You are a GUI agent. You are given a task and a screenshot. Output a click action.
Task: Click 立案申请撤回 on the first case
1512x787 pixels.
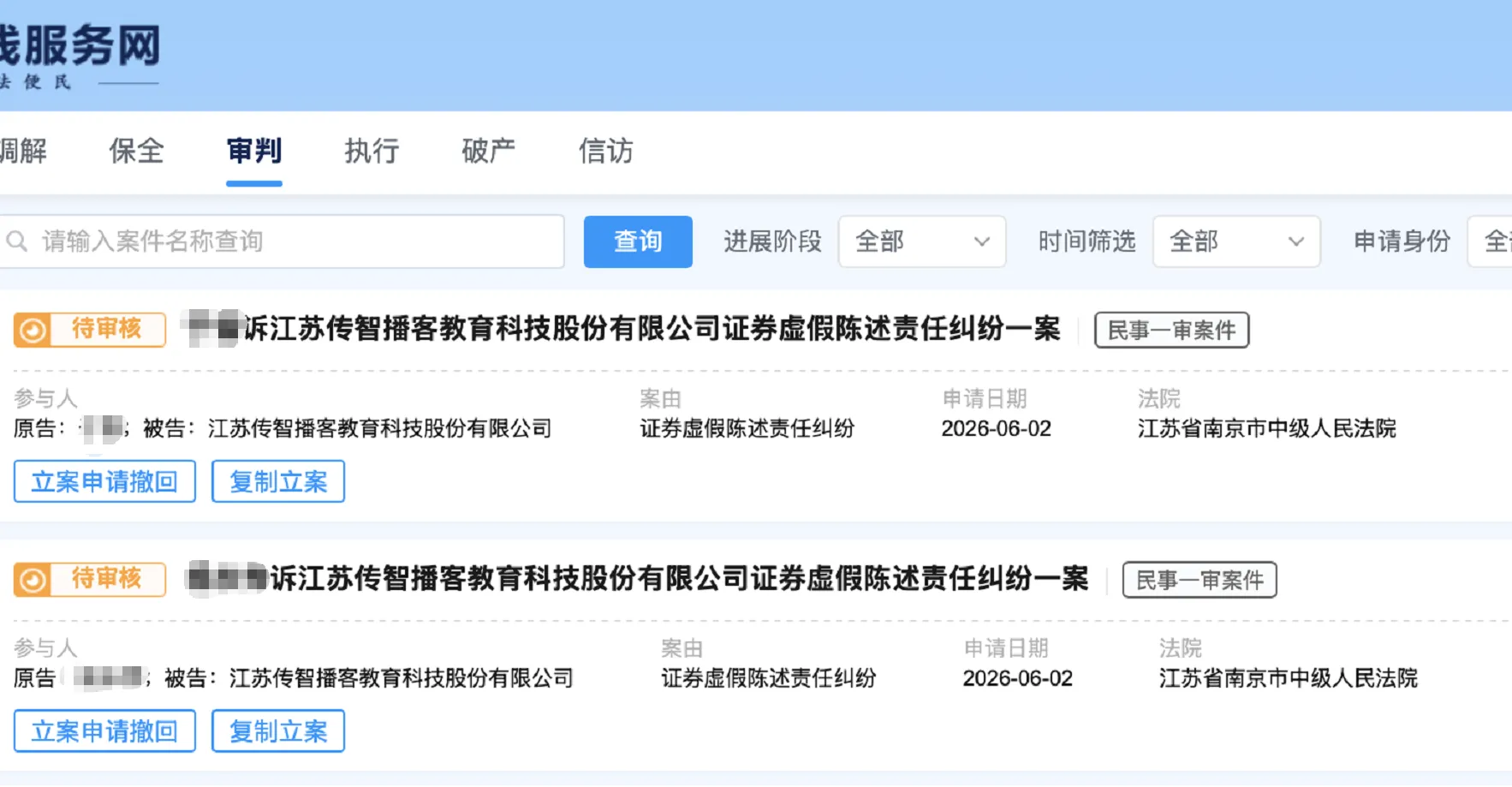pos(104,481)
